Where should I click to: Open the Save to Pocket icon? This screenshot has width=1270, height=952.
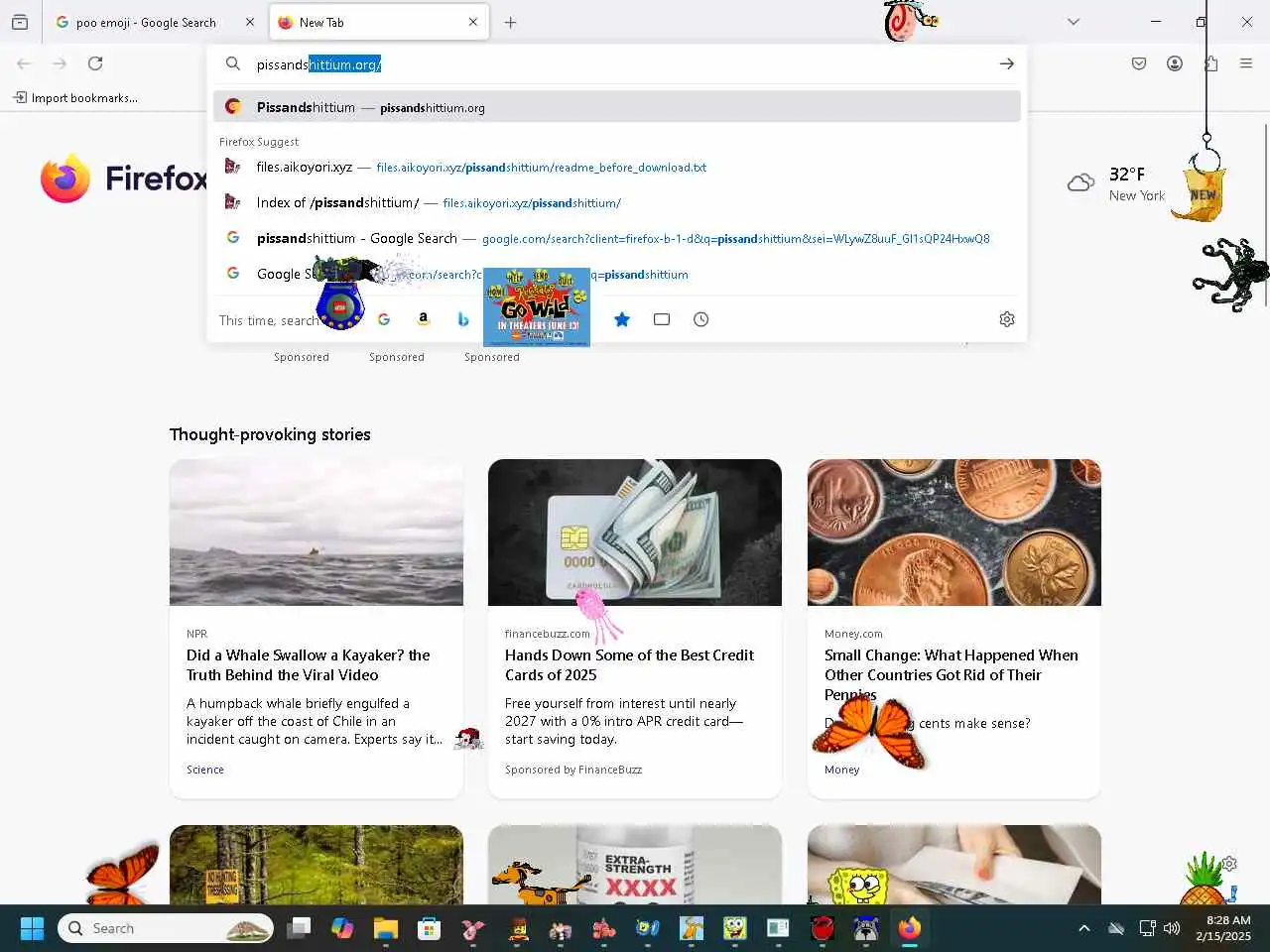1139,63
